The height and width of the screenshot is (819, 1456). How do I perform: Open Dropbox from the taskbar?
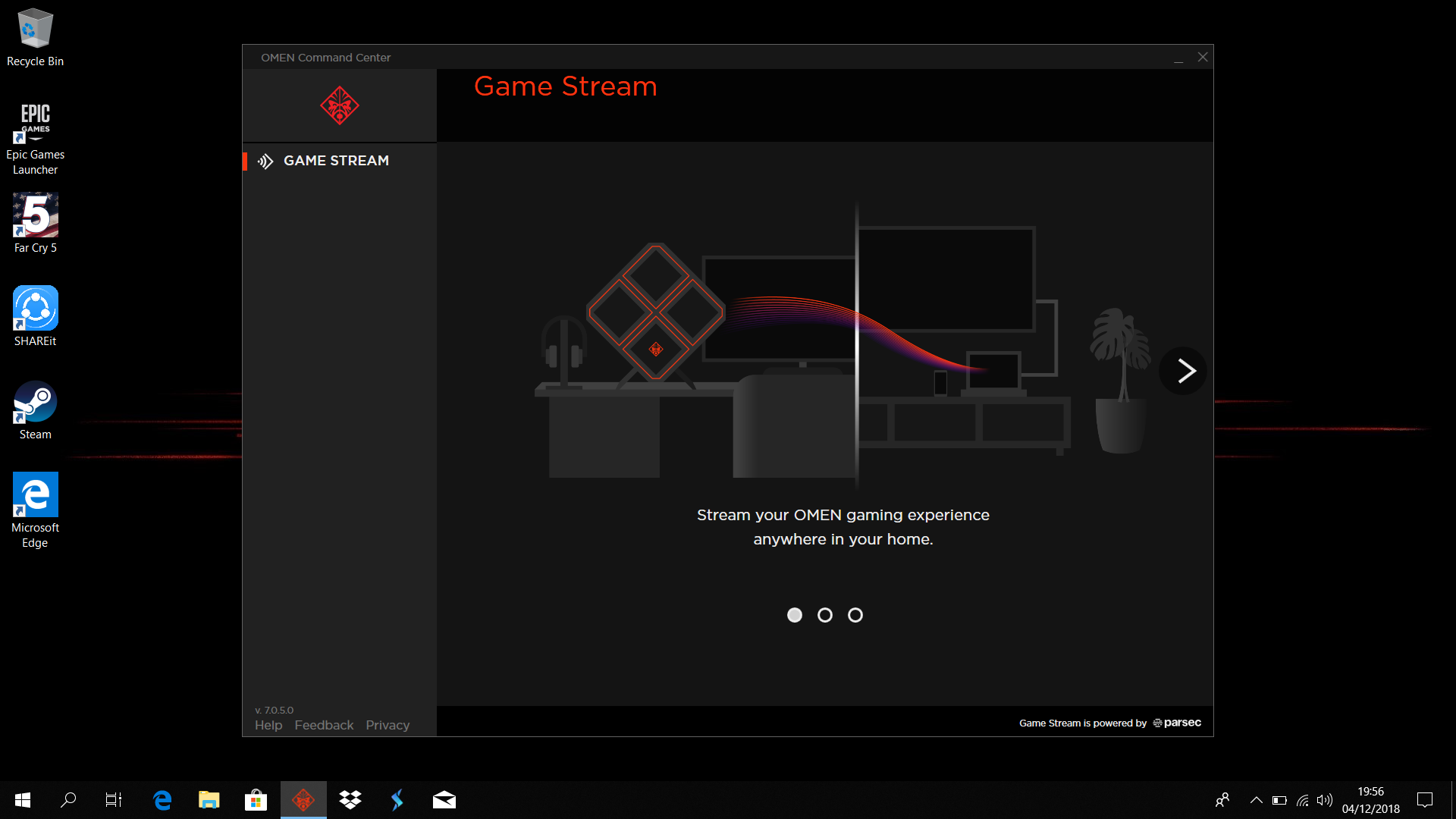point(350,799)
